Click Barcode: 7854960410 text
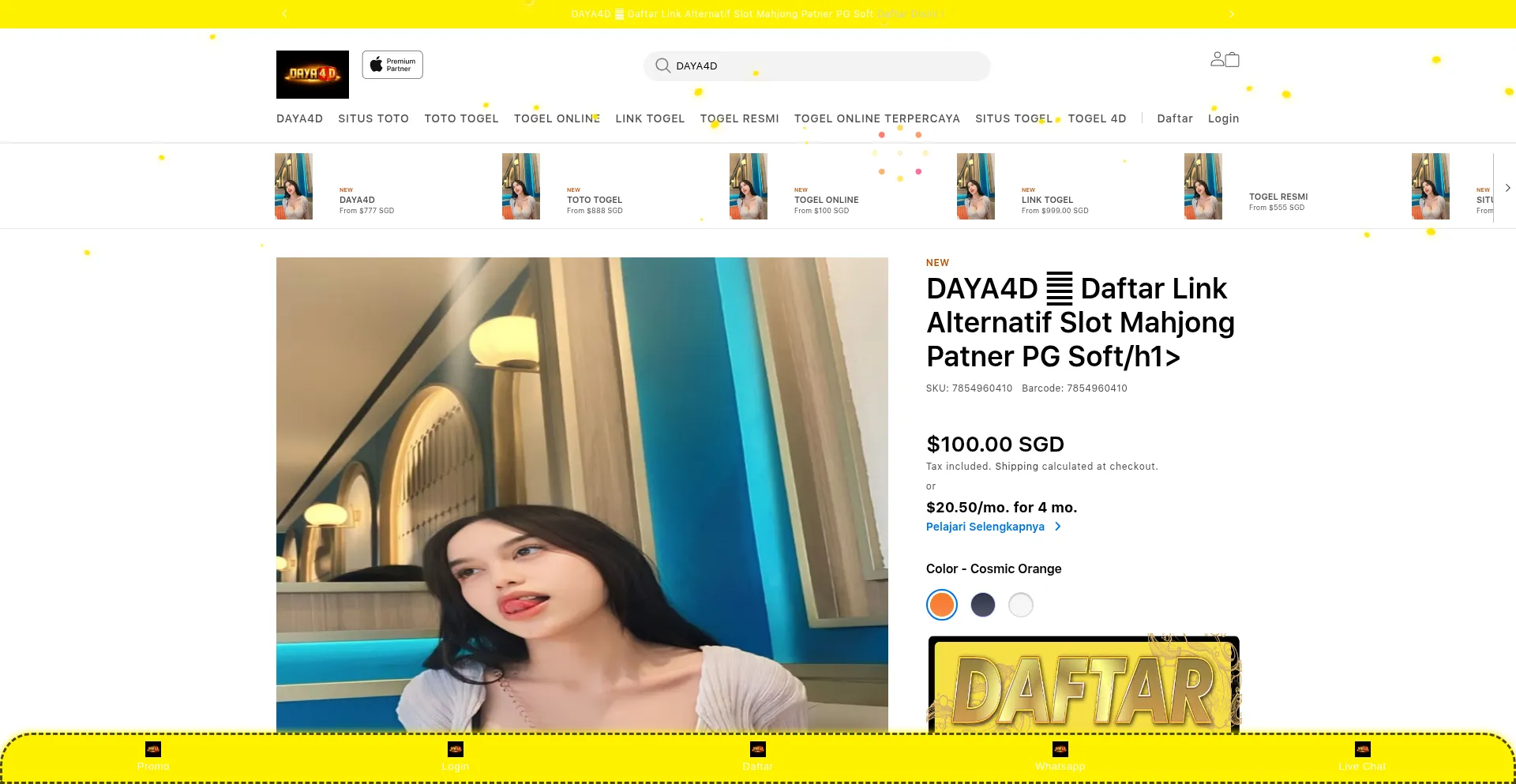Viewport: 1516px width, 784px height. (1075, 388)
